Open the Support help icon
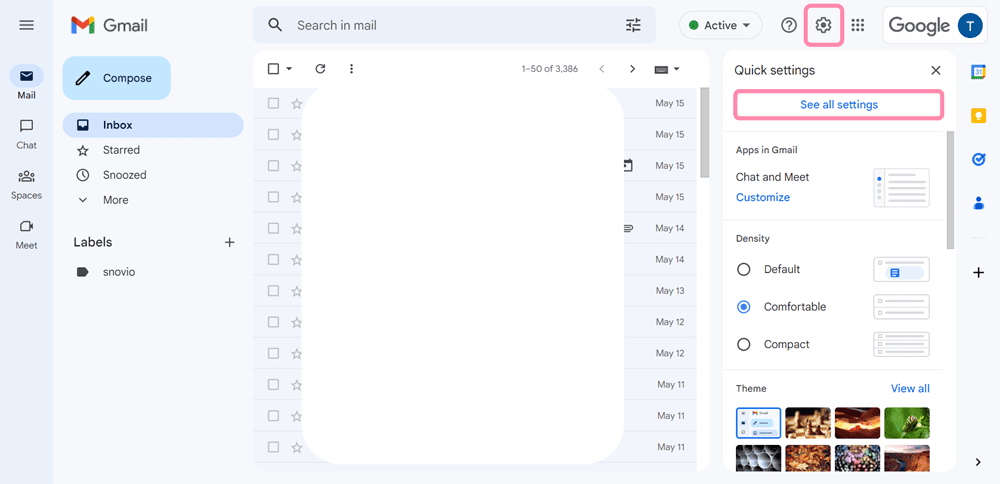This screenshot has width=1000, height=484. pyautogui.click(x=789, y=25)
